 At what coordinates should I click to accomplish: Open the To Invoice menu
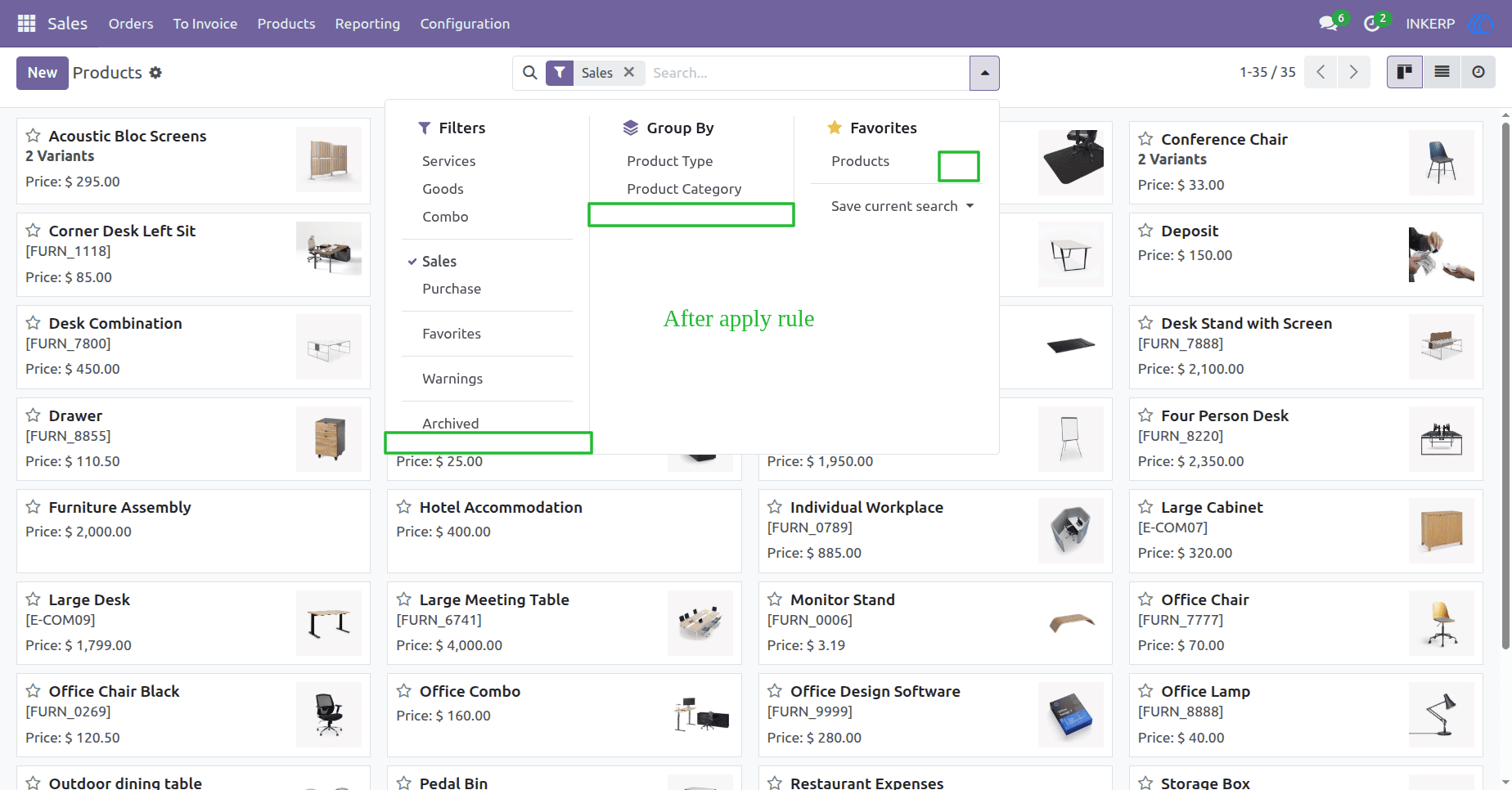pos(205,24)
